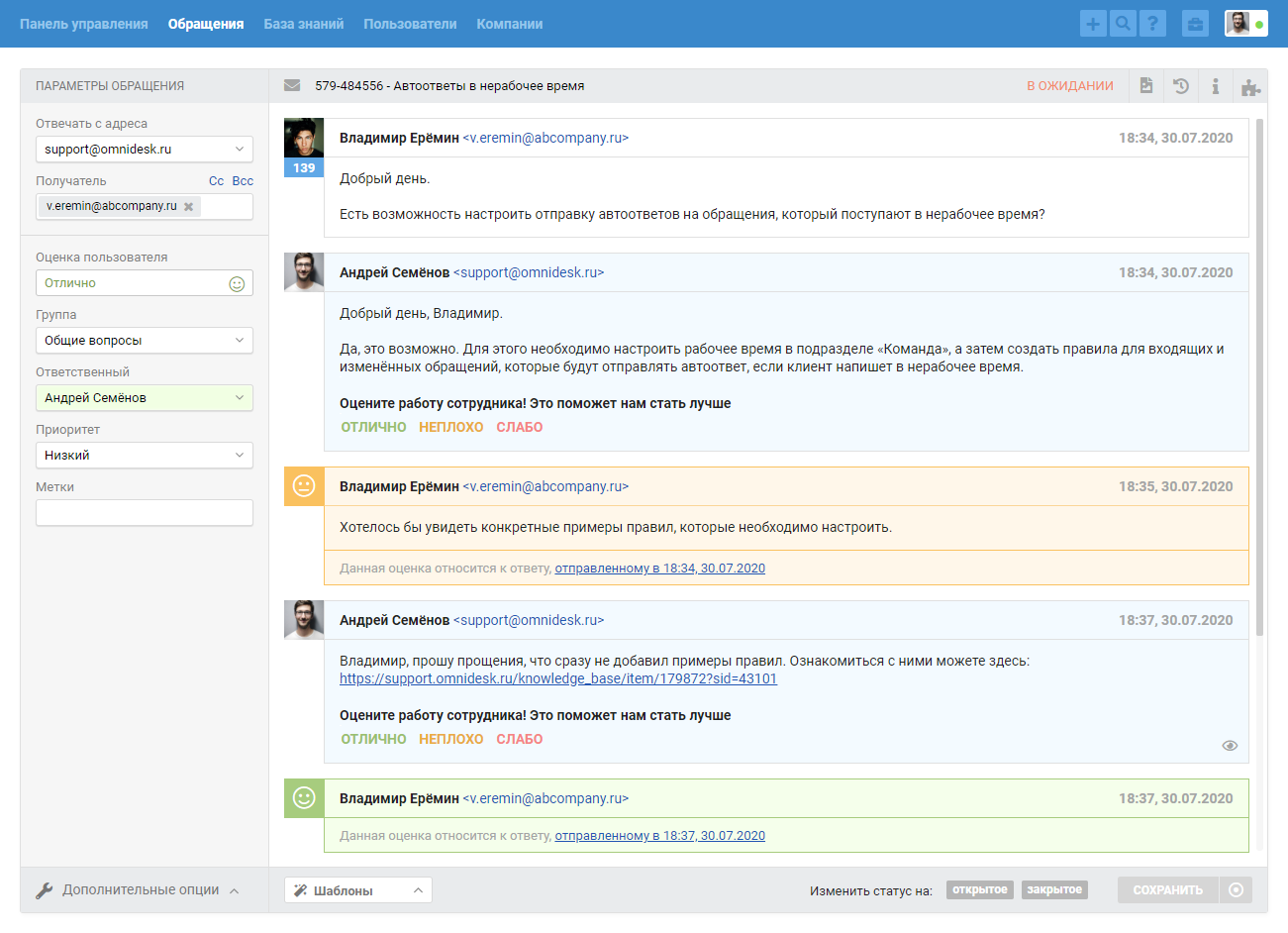Set status to «закрытое»
This screenshot has height=933, width=1288.
[1053, 889]
